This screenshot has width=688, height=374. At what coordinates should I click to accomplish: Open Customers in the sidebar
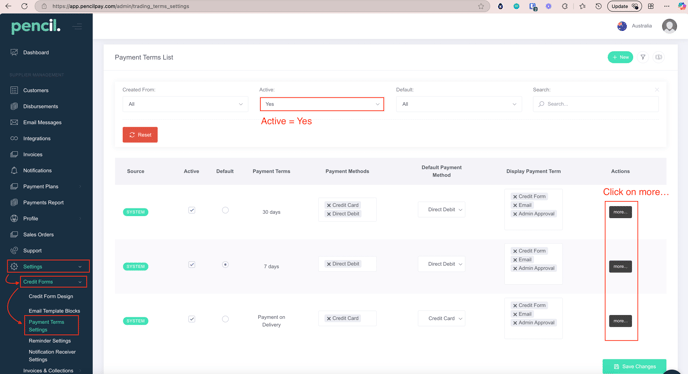click(36, 90)
